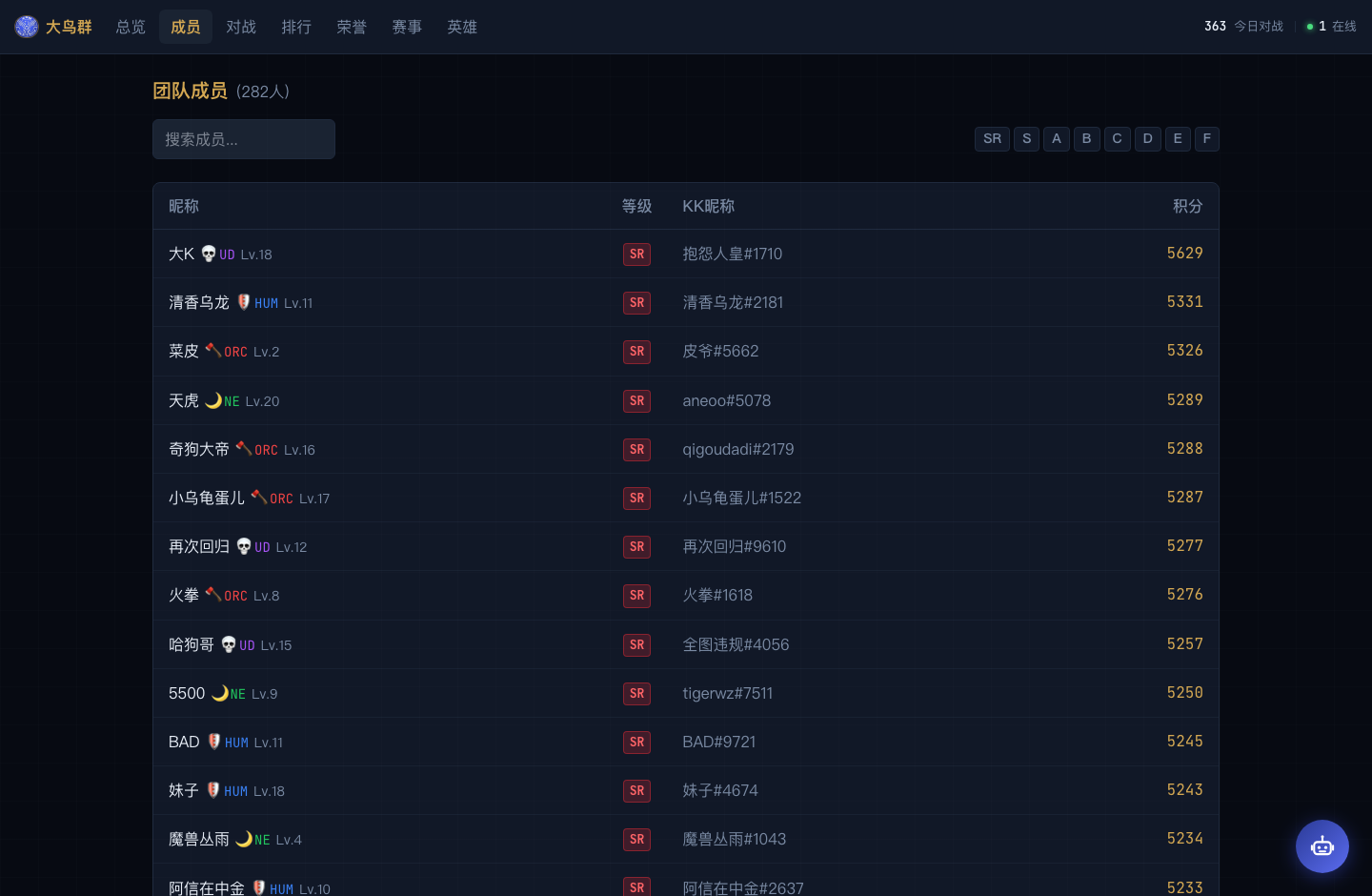The image size is (1372, 896).
Task: Click the skull race icon beside 大K
Action: click(209, 254)
